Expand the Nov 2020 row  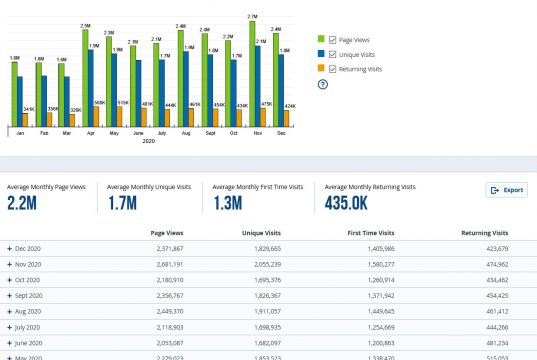(10, 264)
